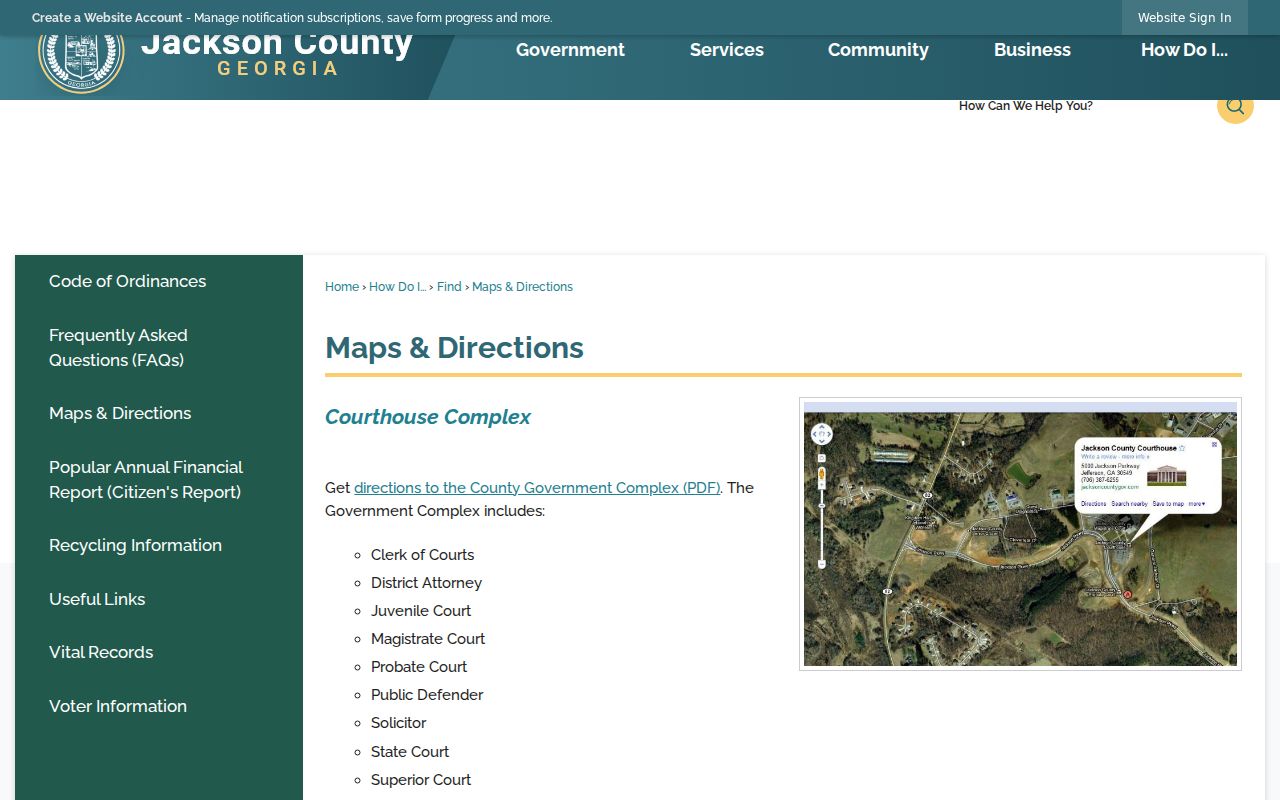
Task: Open Vital Records in sidebar
Action: [101, 653]
